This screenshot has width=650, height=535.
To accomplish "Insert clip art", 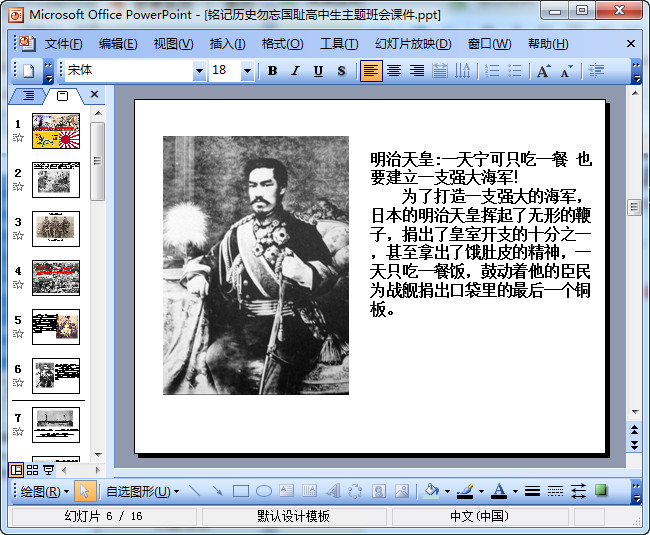I will pyautogui.click(x=378, y=491).
